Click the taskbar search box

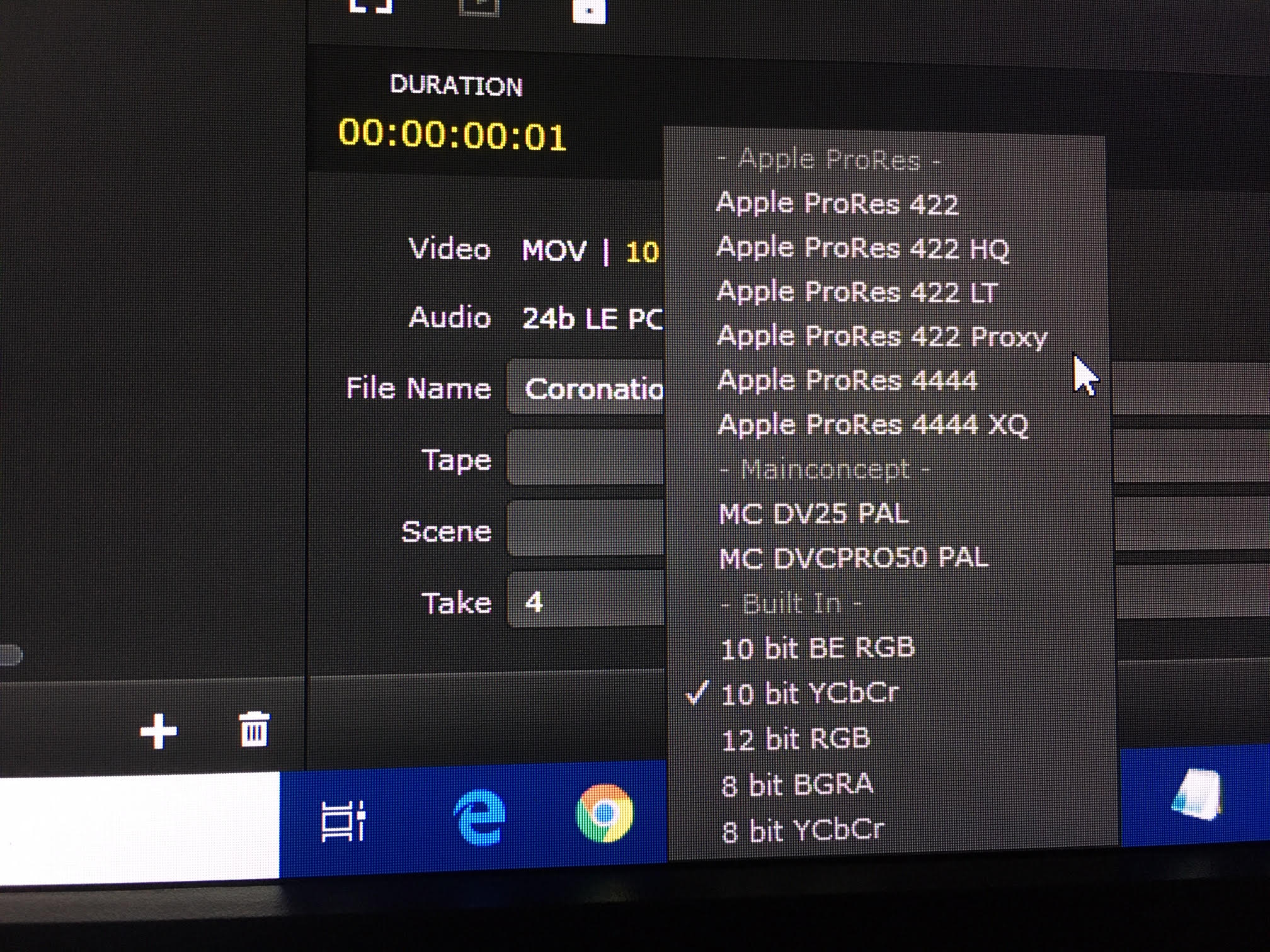click(139, 827)
